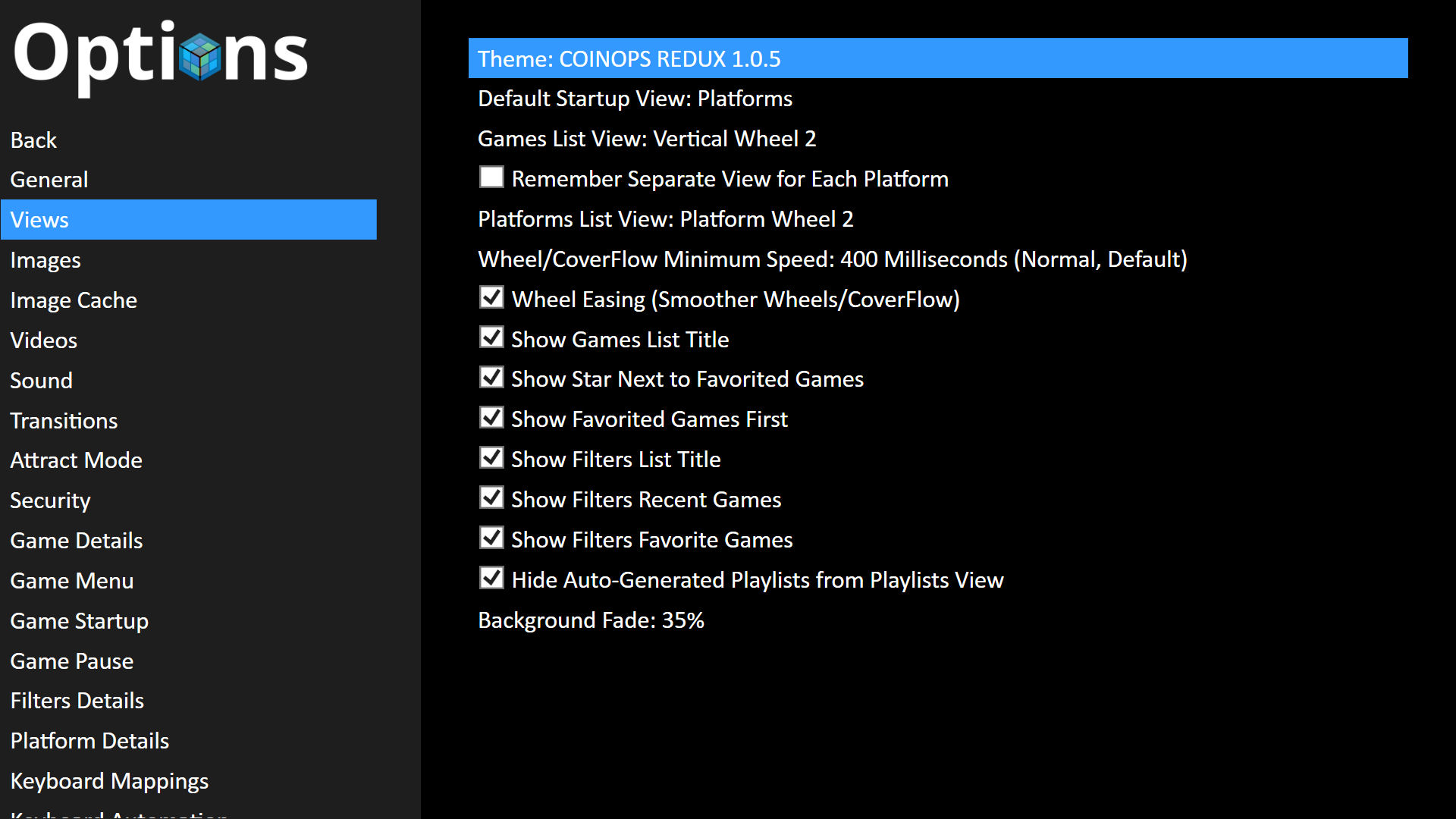Open the Game Pause section
Viewport: 1456px width, 819px height.
click(189, 661)
